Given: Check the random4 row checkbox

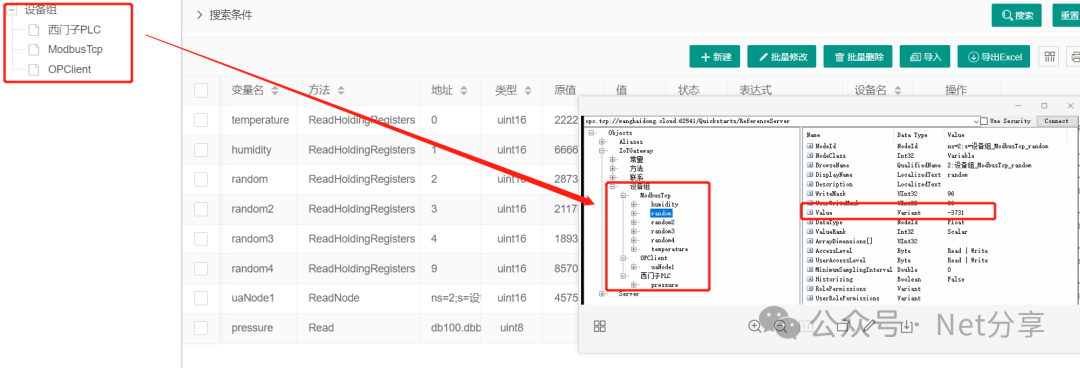Looking at the screenshot, I should pos(201,268).
